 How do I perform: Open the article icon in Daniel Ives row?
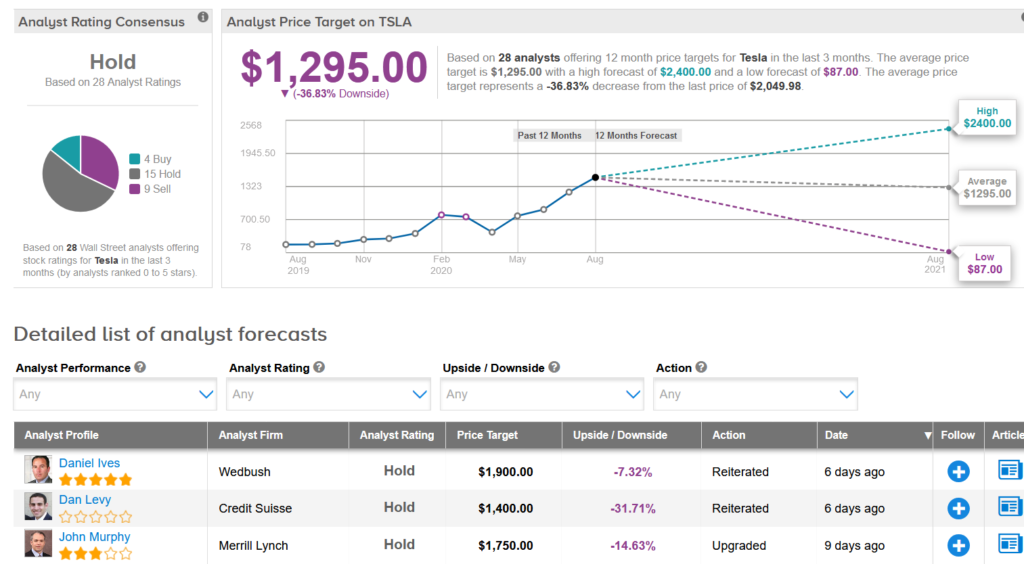coord(1010,470)
